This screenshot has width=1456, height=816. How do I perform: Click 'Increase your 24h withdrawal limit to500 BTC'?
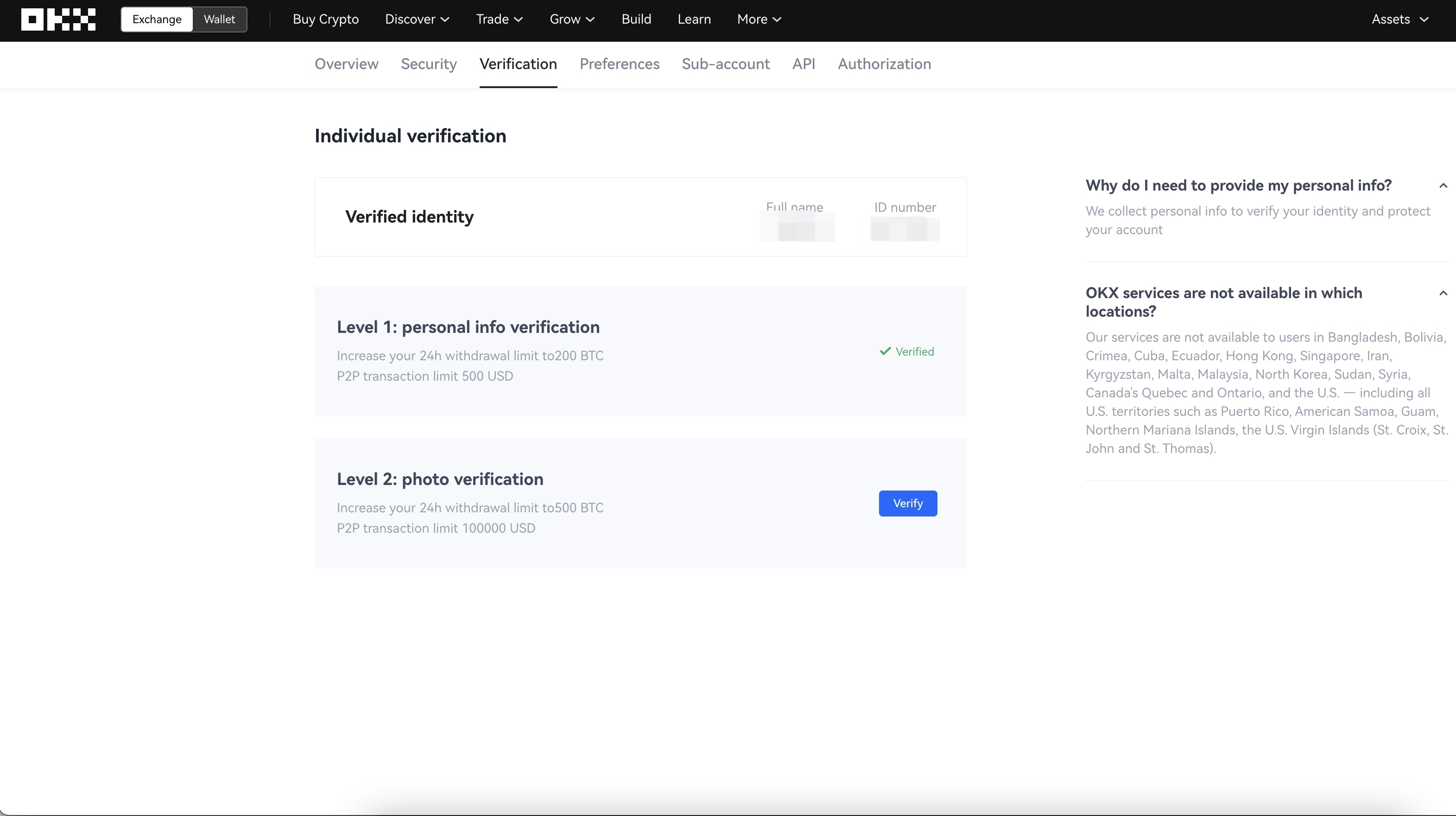point(470,508)
